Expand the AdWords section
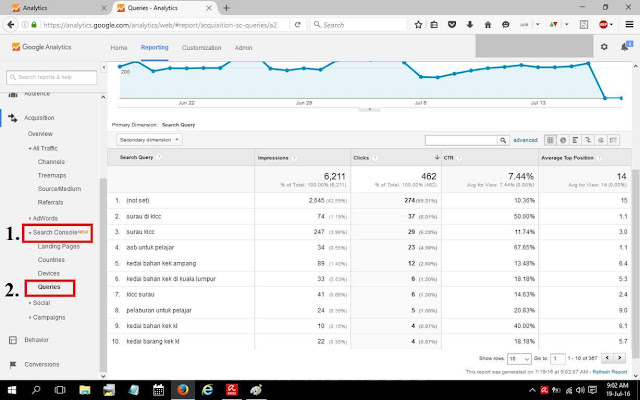Image resolution: width=640 pixels, height=400 pixels. 30,218
